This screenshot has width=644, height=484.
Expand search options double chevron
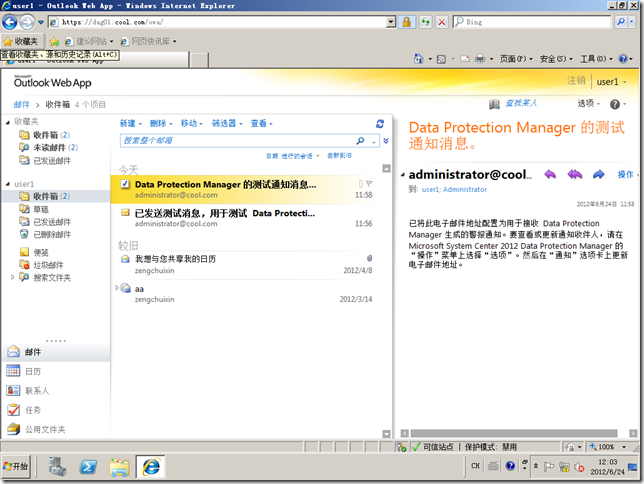pyautogui.click(x=386, y=141)
